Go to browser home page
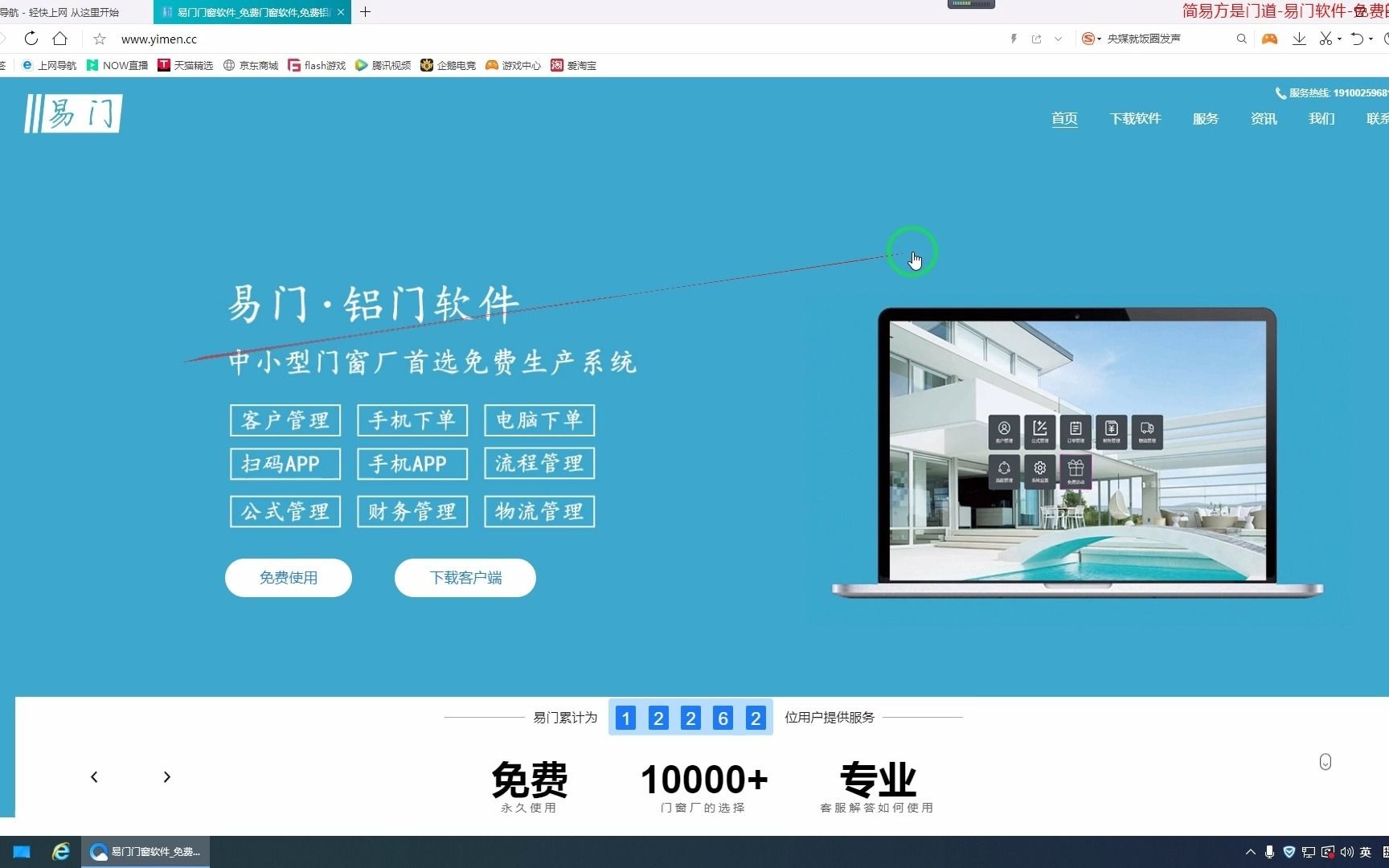Image resolution: width=1389 pixels, height=868 pixels. pyautogui.click(x=59, y=38)
